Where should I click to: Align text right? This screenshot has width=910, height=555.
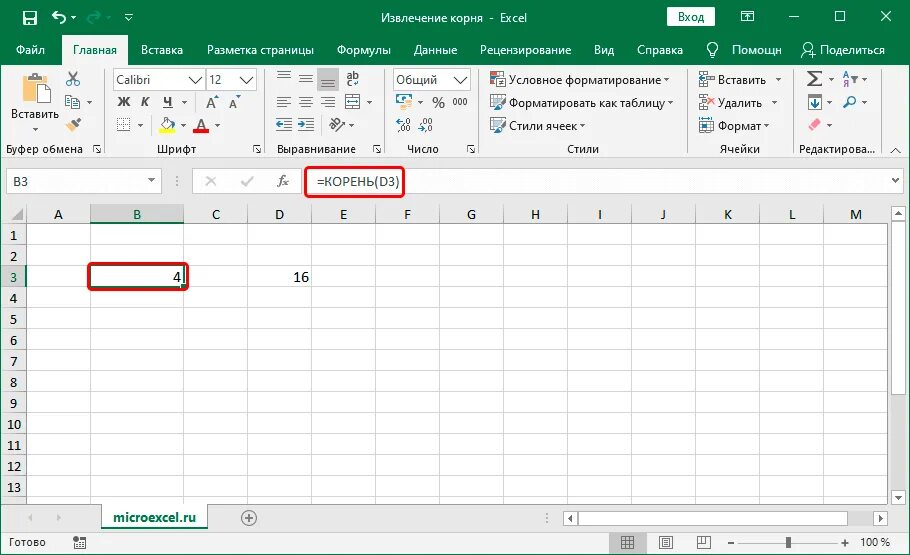pyautogui.click(x=328, y=102)
